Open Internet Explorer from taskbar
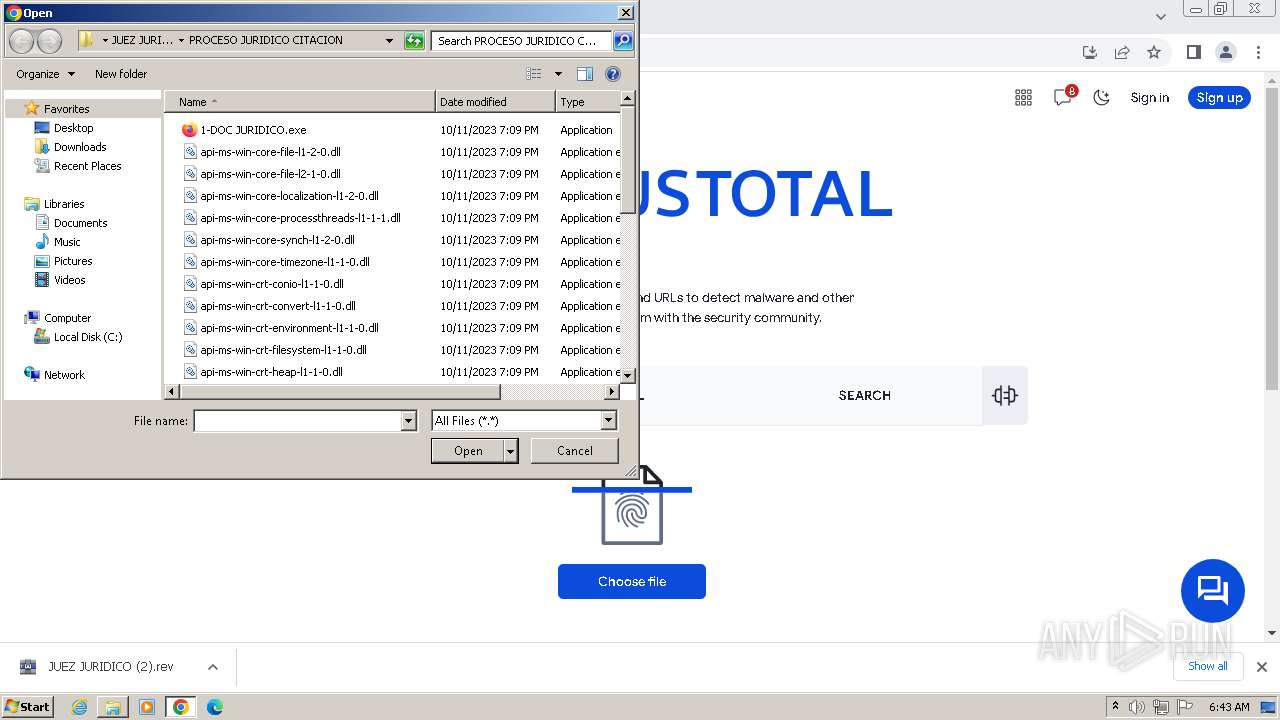Viewport: 1280px width, 720px height. [x=80, y=707]
